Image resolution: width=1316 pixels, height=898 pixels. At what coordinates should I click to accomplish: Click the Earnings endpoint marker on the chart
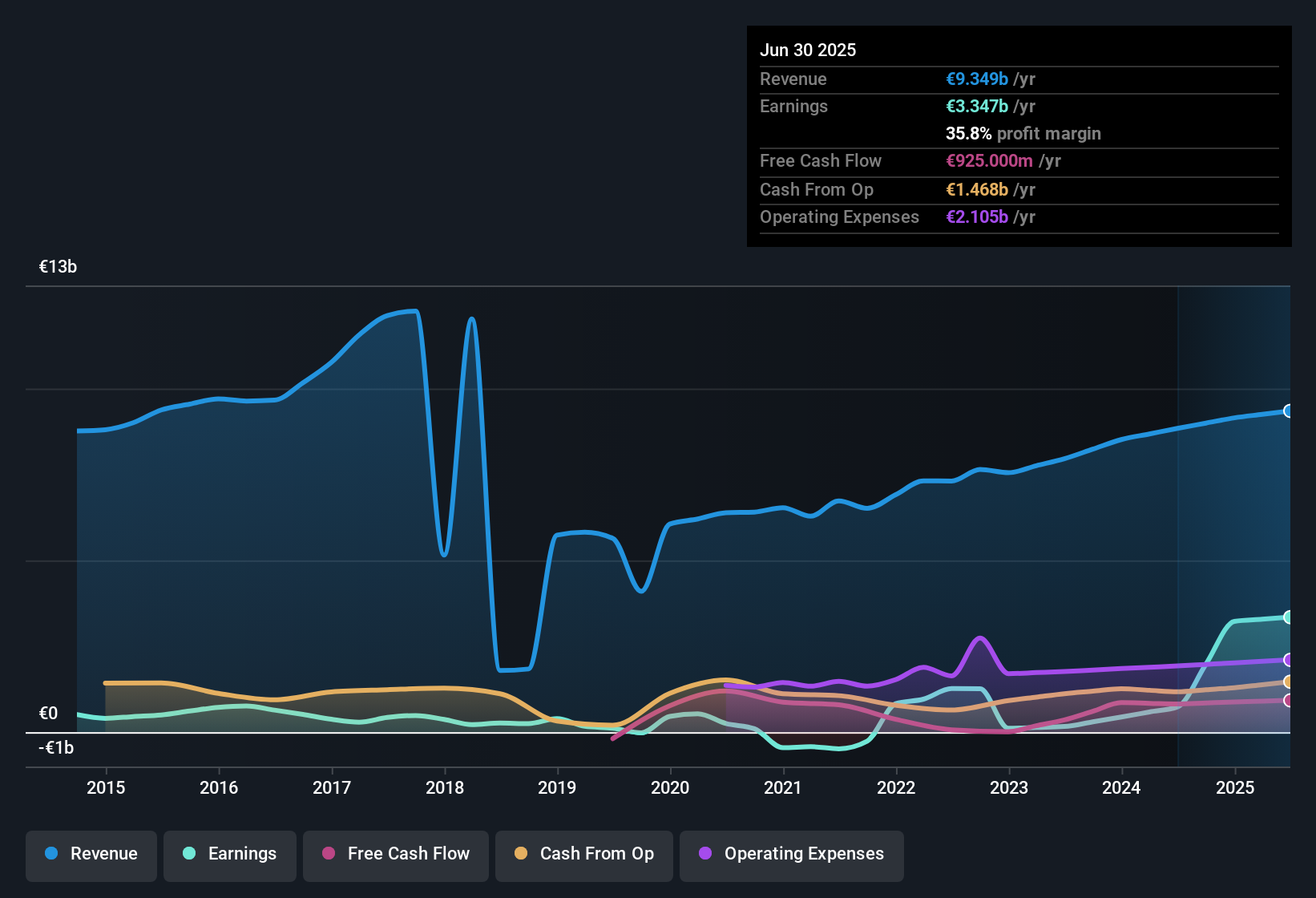pos(1289,617)
